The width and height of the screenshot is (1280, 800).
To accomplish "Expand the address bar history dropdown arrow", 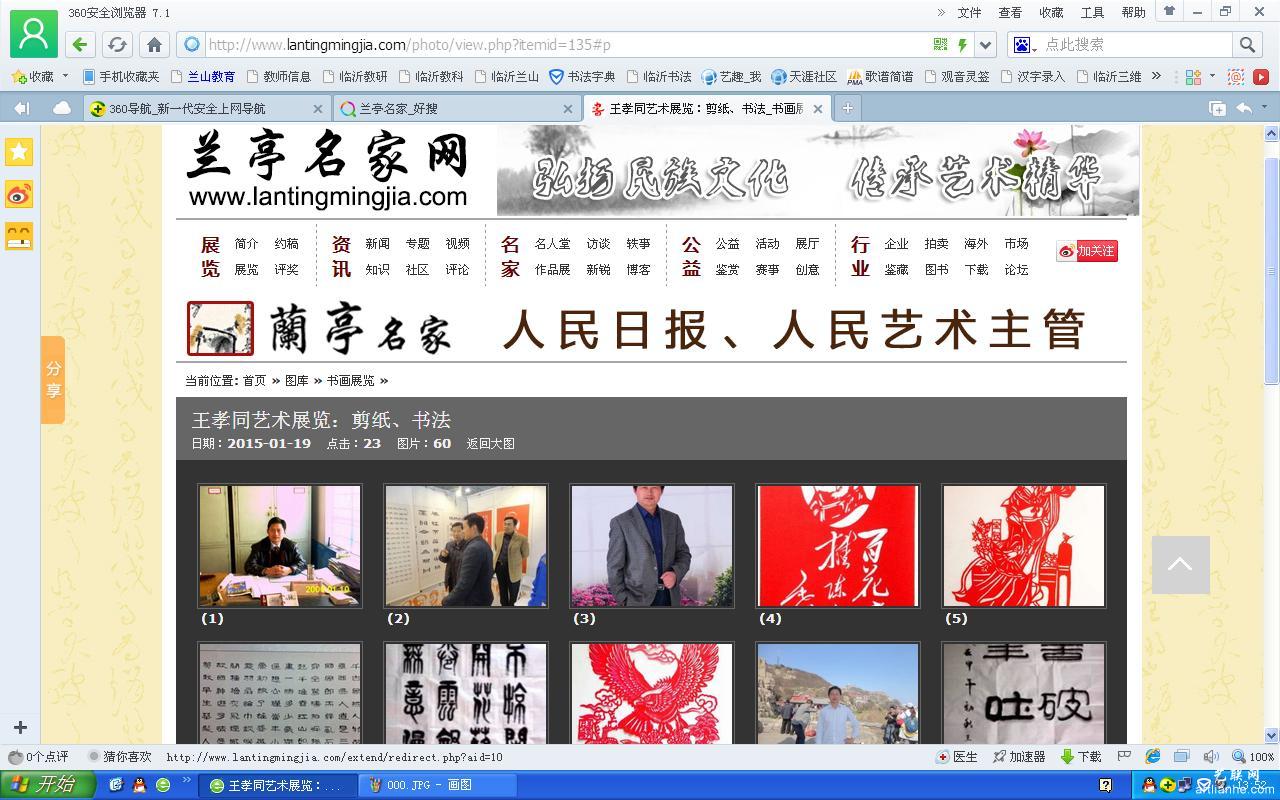I will pos(986,44).
